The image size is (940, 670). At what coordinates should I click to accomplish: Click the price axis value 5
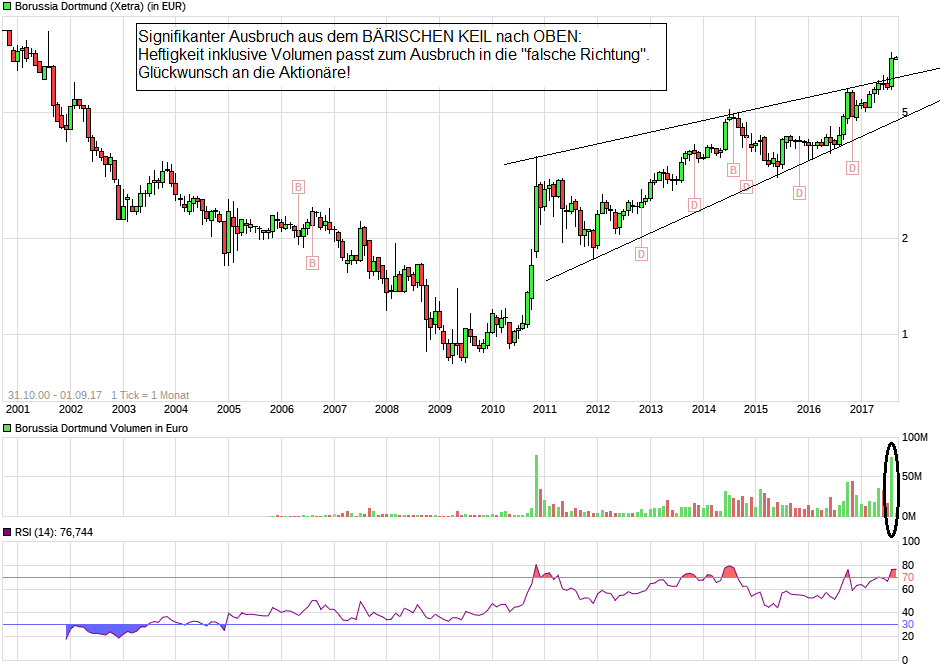[905, 113]
